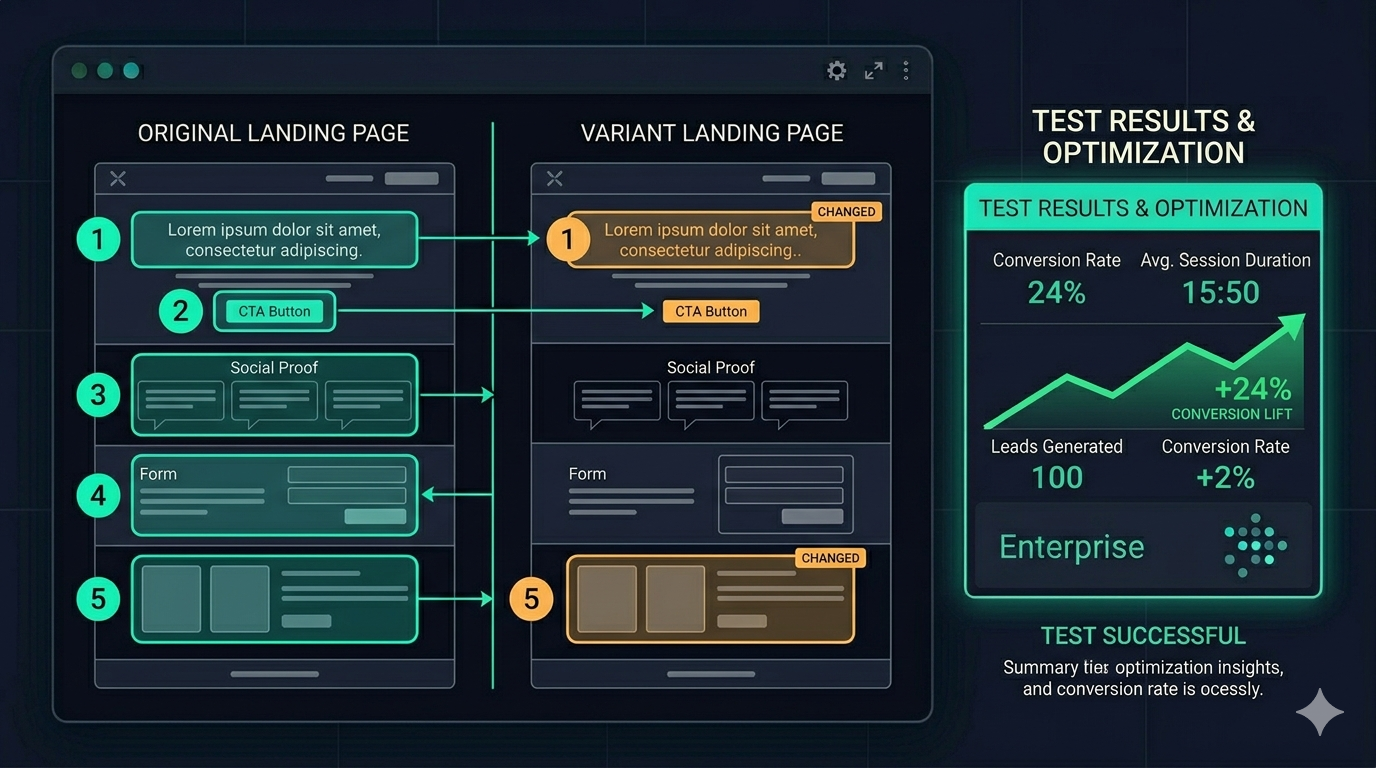Select the sparkle icon in bottom right corner
This screenshot has height=768, width=1376.
click(x=1319, y=711)
